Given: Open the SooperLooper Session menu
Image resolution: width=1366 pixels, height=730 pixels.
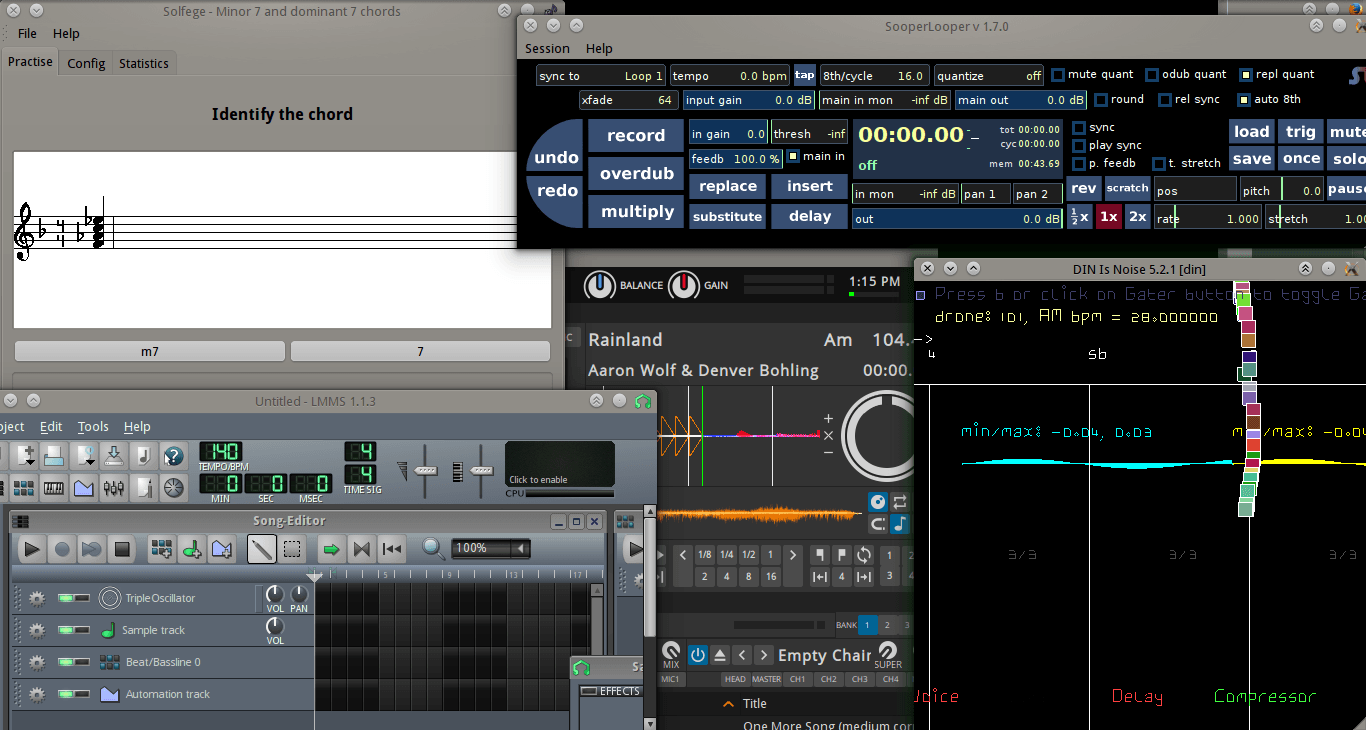Looking at the screenshot, I should [547, 48].
